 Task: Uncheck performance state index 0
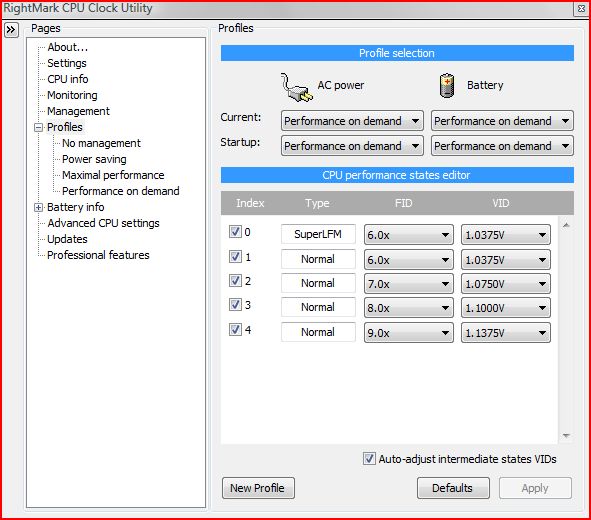point(235,231)
